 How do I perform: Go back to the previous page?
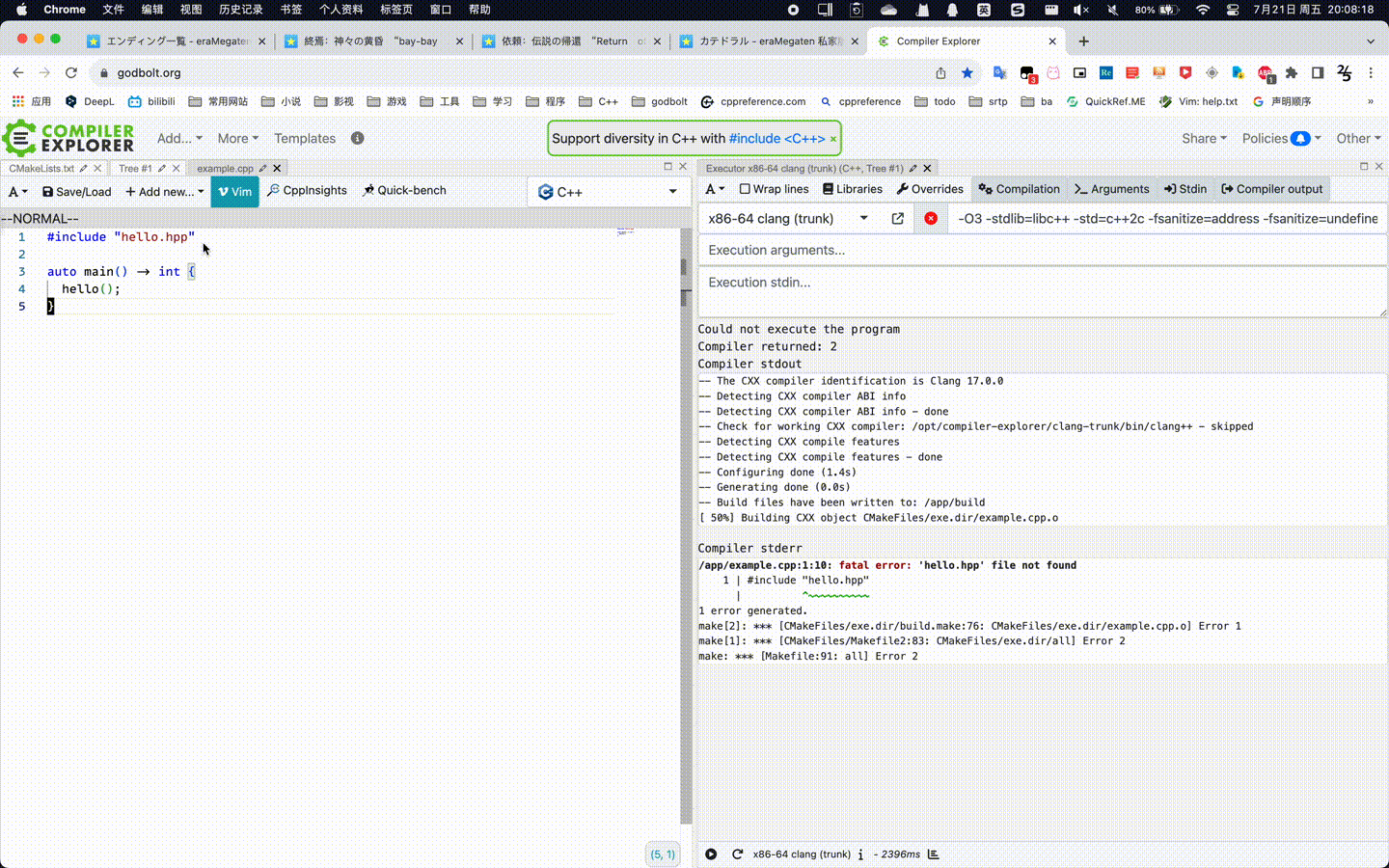coord(18,72)
